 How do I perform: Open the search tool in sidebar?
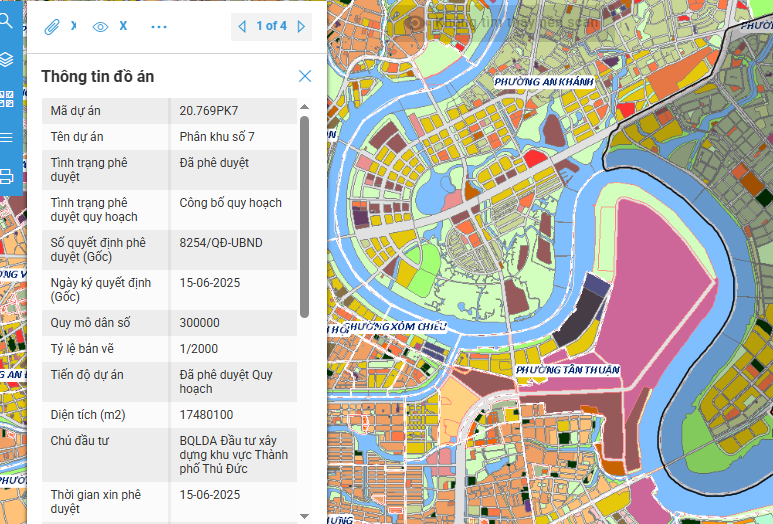pos(7,21)
